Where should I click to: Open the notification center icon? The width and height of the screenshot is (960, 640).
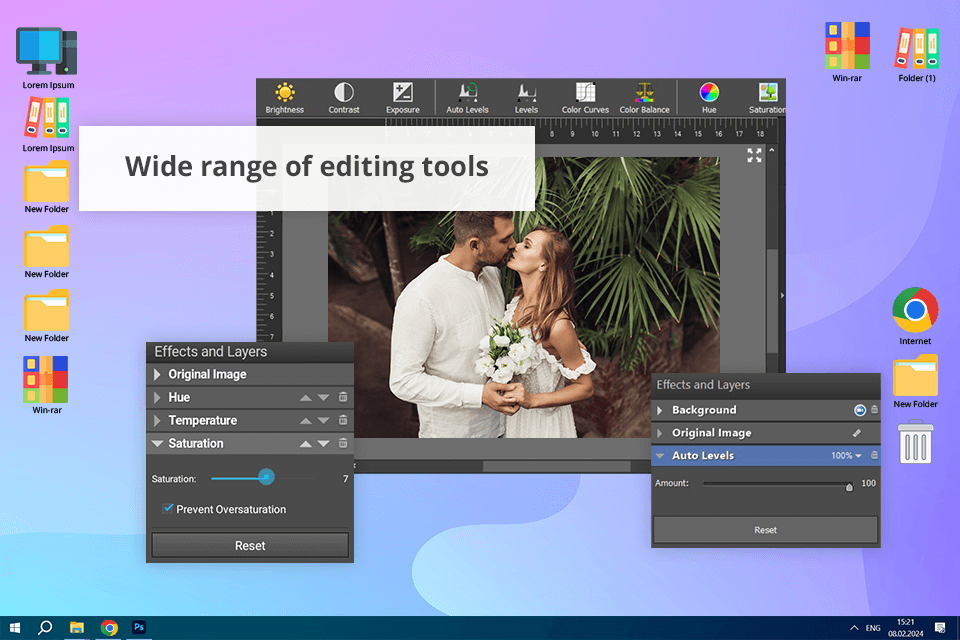click(x=940, y=628)
